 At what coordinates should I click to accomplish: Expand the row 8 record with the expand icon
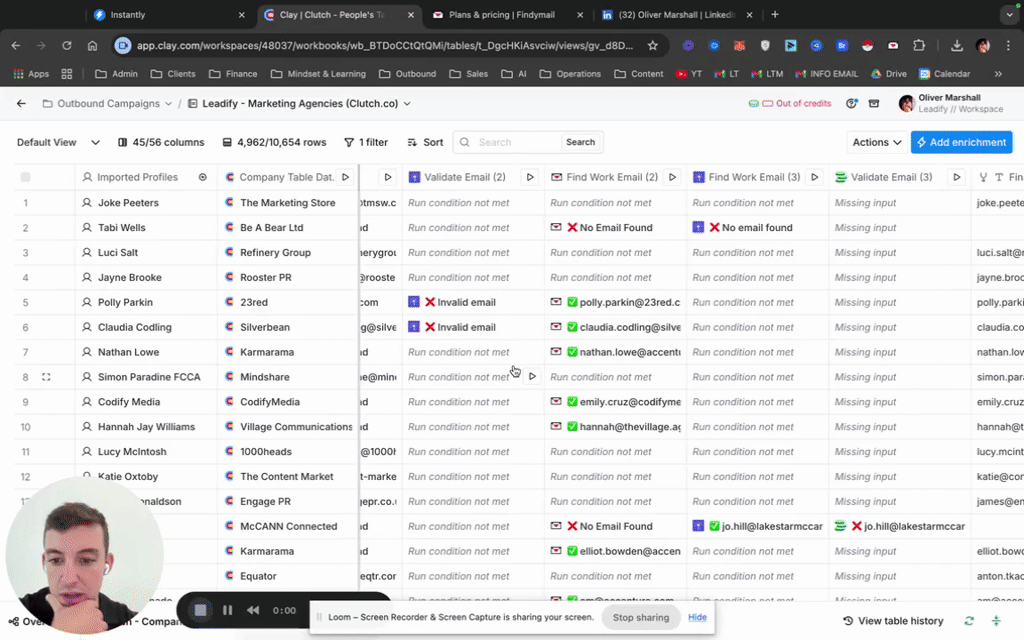[x=46, y=377]
